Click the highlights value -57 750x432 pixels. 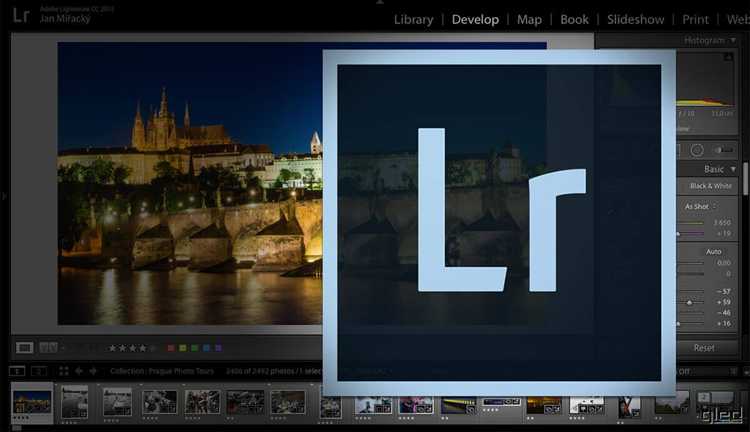[x=723, y=291]
